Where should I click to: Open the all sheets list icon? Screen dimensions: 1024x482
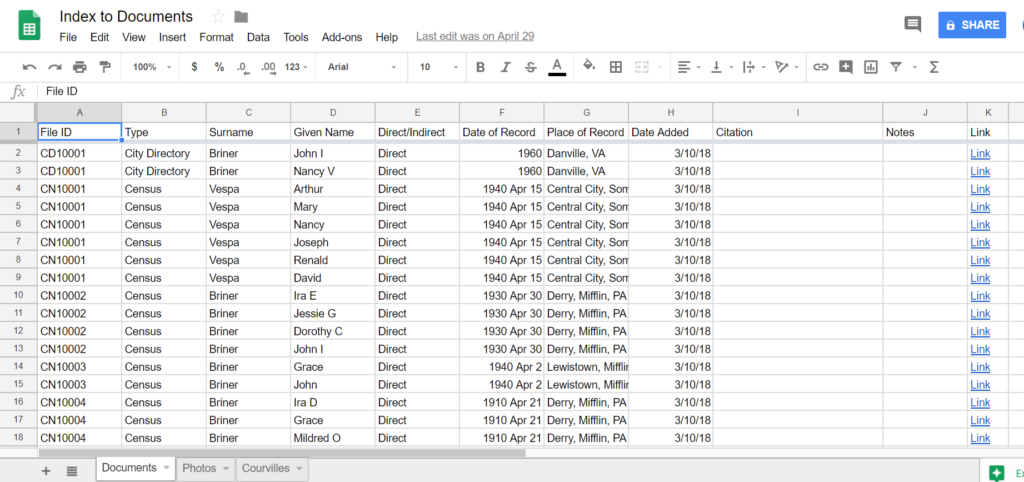coord(72,471)
